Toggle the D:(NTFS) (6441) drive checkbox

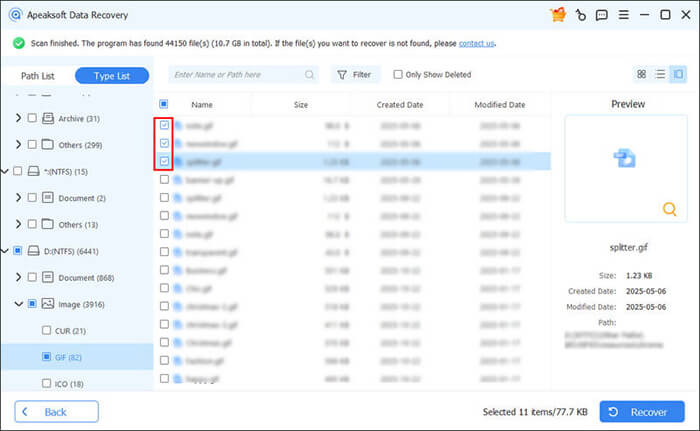coord(17,251)
